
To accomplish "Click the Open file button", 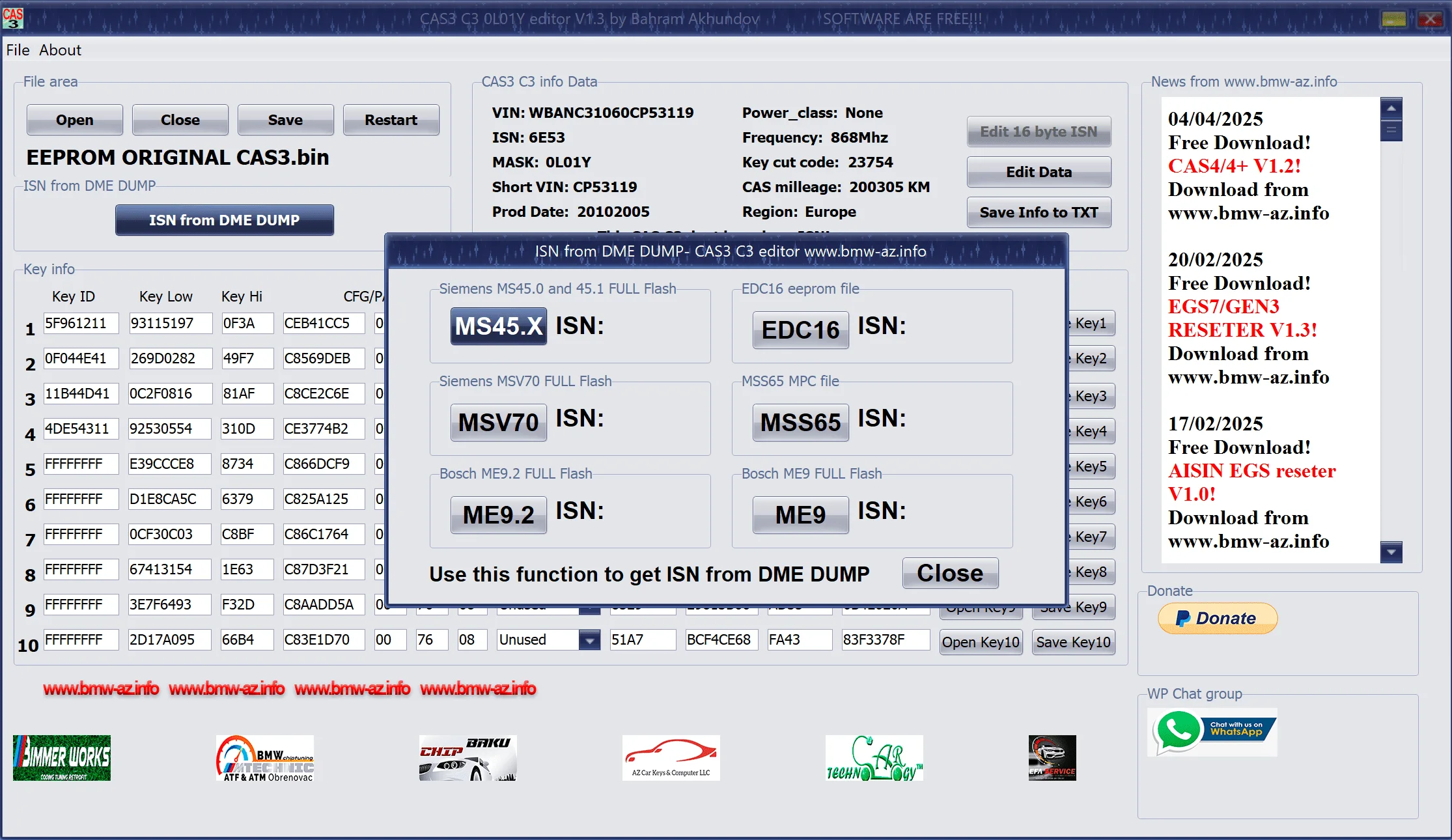I will [x=75, y=120].
